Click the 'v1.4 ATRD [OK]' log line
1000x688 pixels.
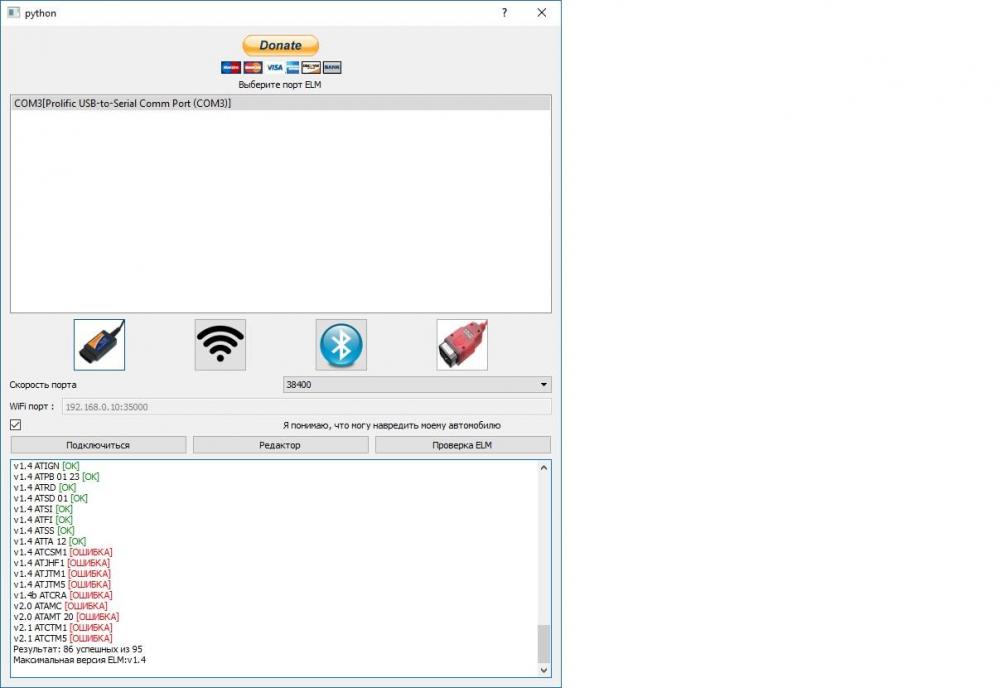tap(45, 488)
